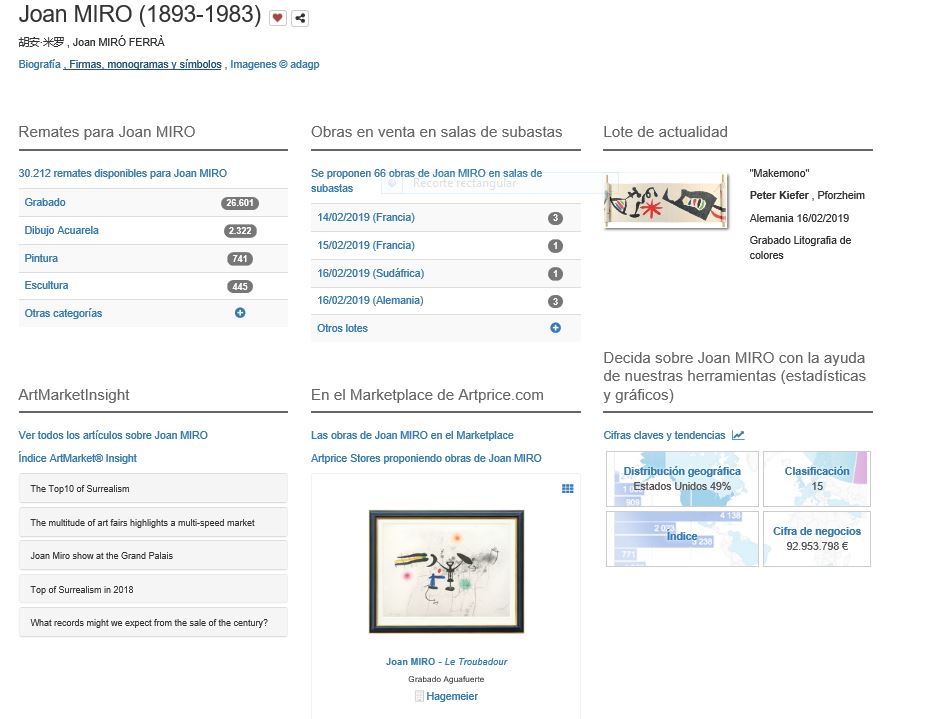The image size is (932, 719).
Task: Click the share icon next to title
Action: [x=300, y=18]
